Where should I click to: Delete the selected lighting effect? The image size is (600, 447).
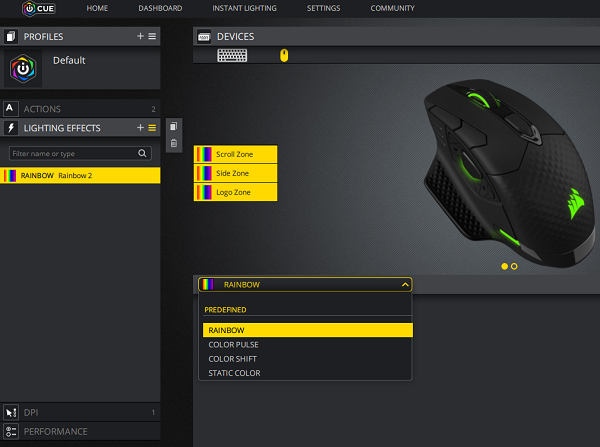click(x=174, y=143)
